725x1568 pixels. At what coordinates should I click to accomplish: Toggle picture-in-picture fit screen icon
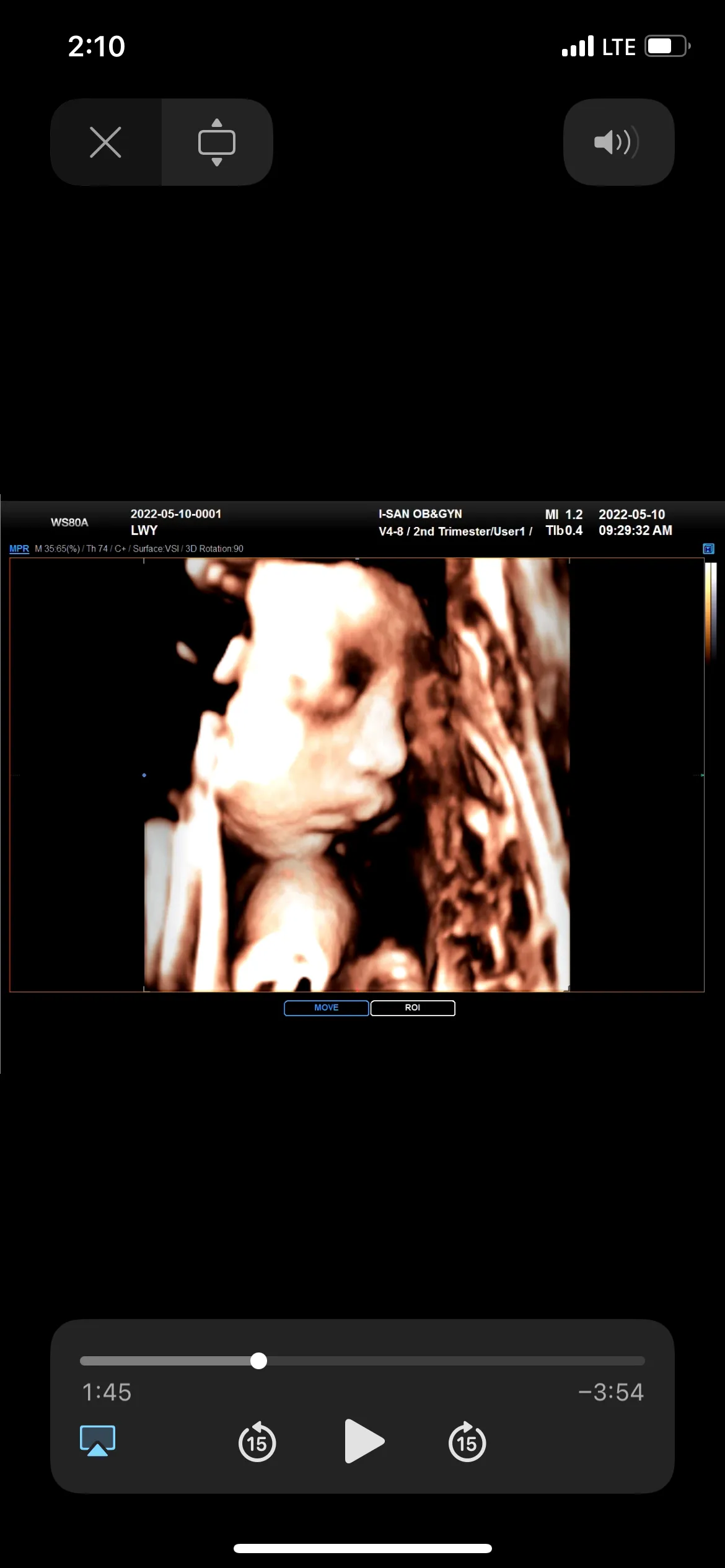(217, 142)
